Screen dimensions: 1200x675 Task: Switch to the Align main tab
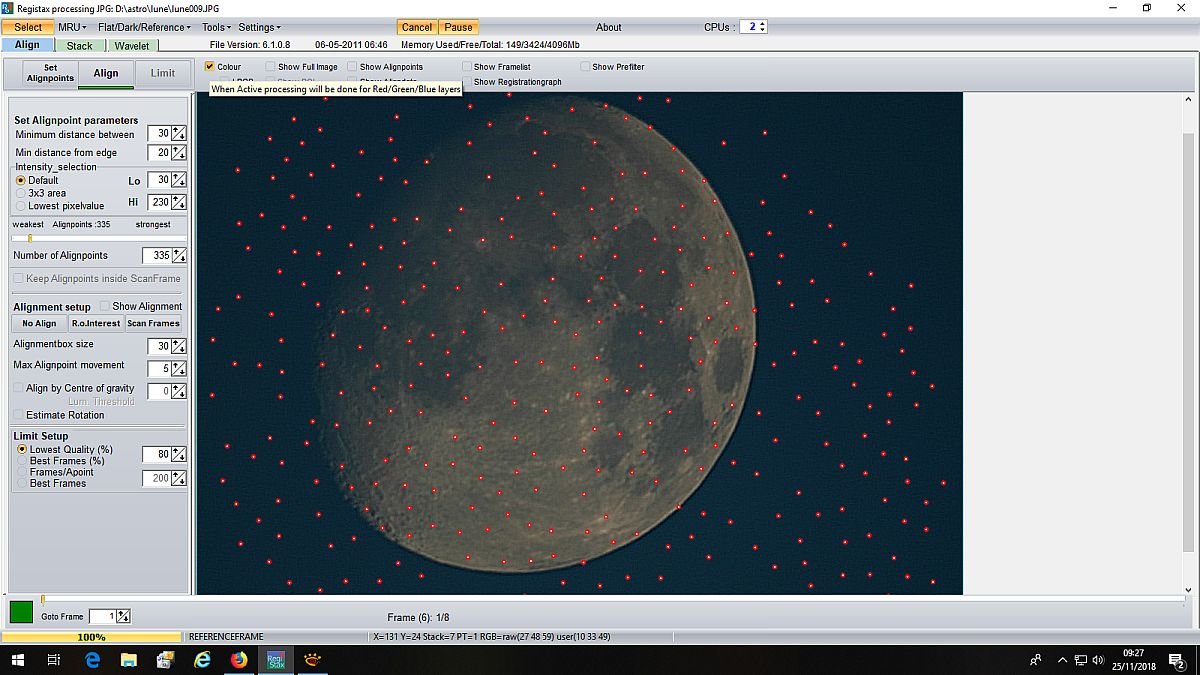click(28, 45)
